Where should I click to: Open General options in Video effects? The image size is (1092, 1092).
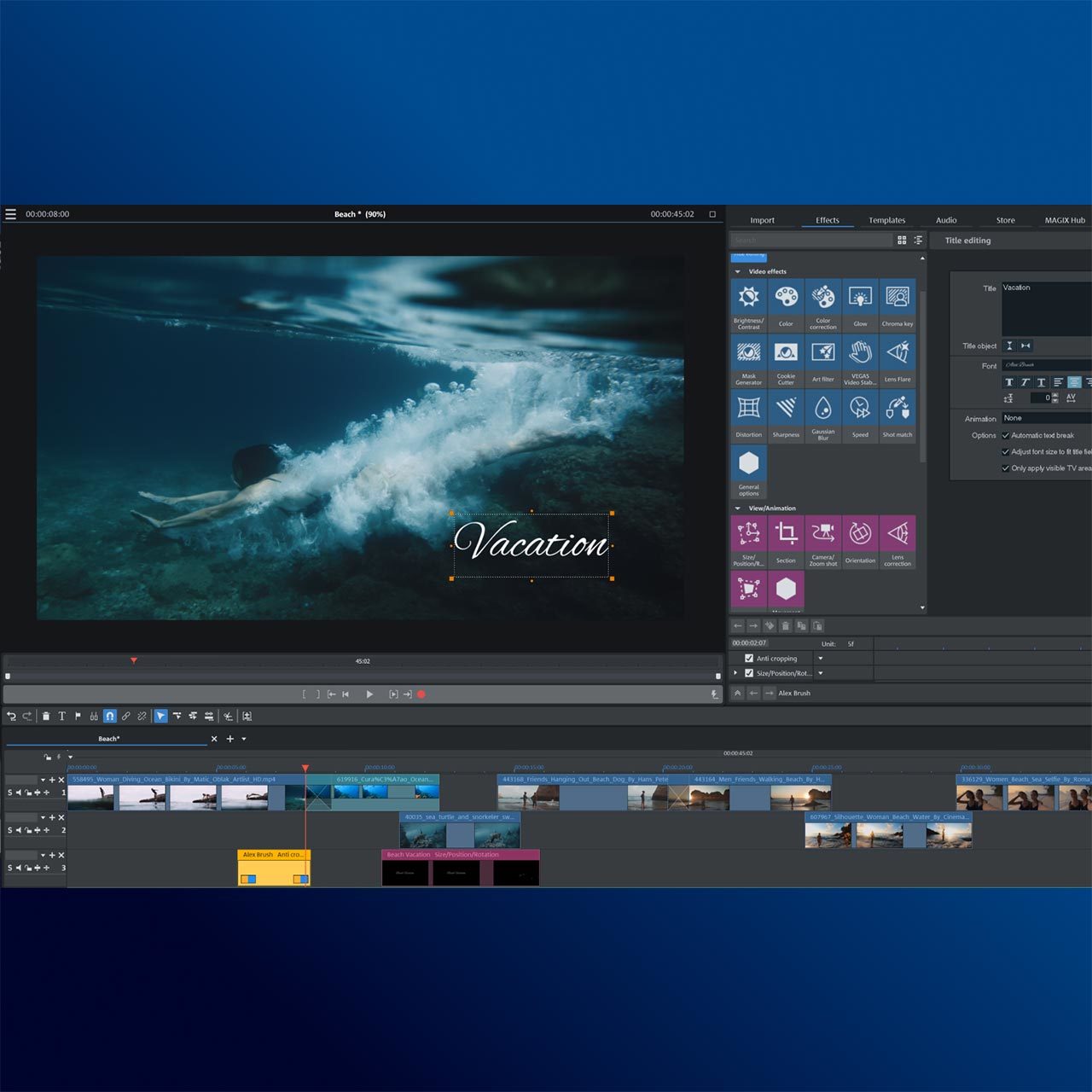748,471
